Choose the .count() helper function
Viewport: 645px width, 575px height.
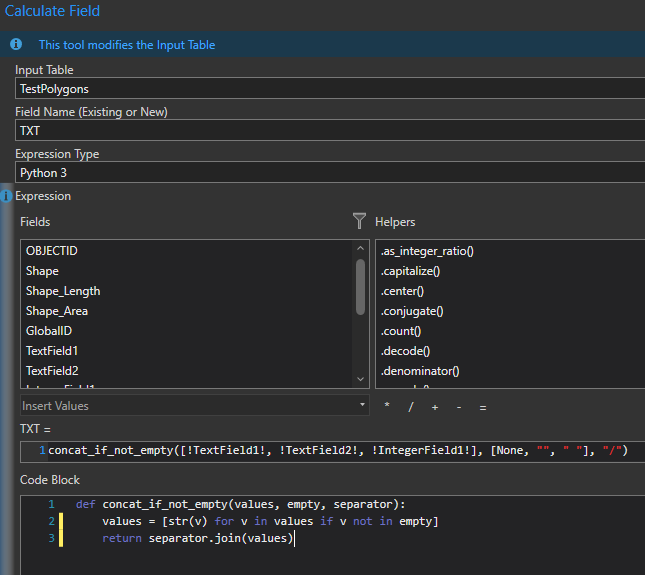(401, 331)
